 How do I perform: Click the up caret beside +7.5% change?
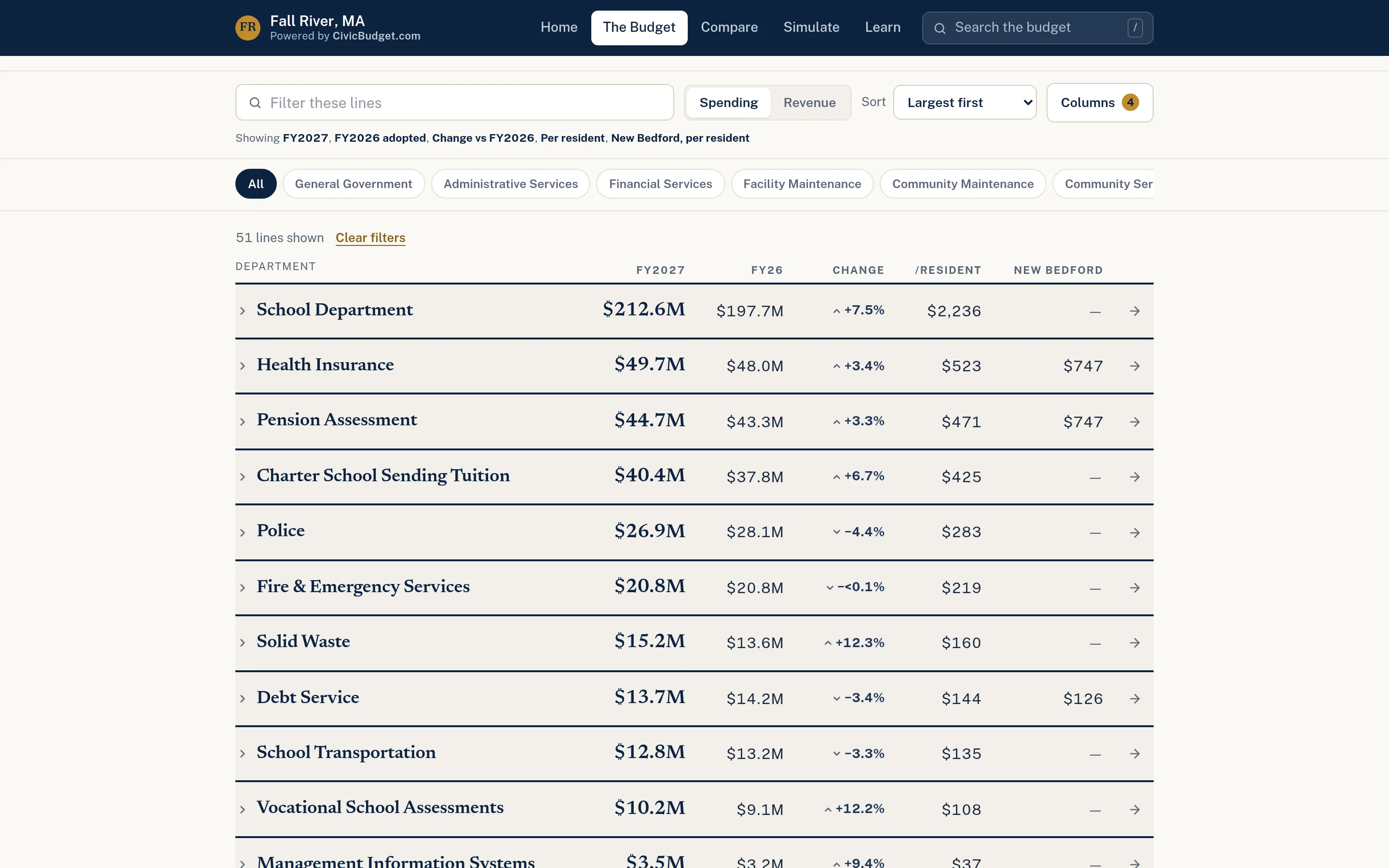coord(837,311)
